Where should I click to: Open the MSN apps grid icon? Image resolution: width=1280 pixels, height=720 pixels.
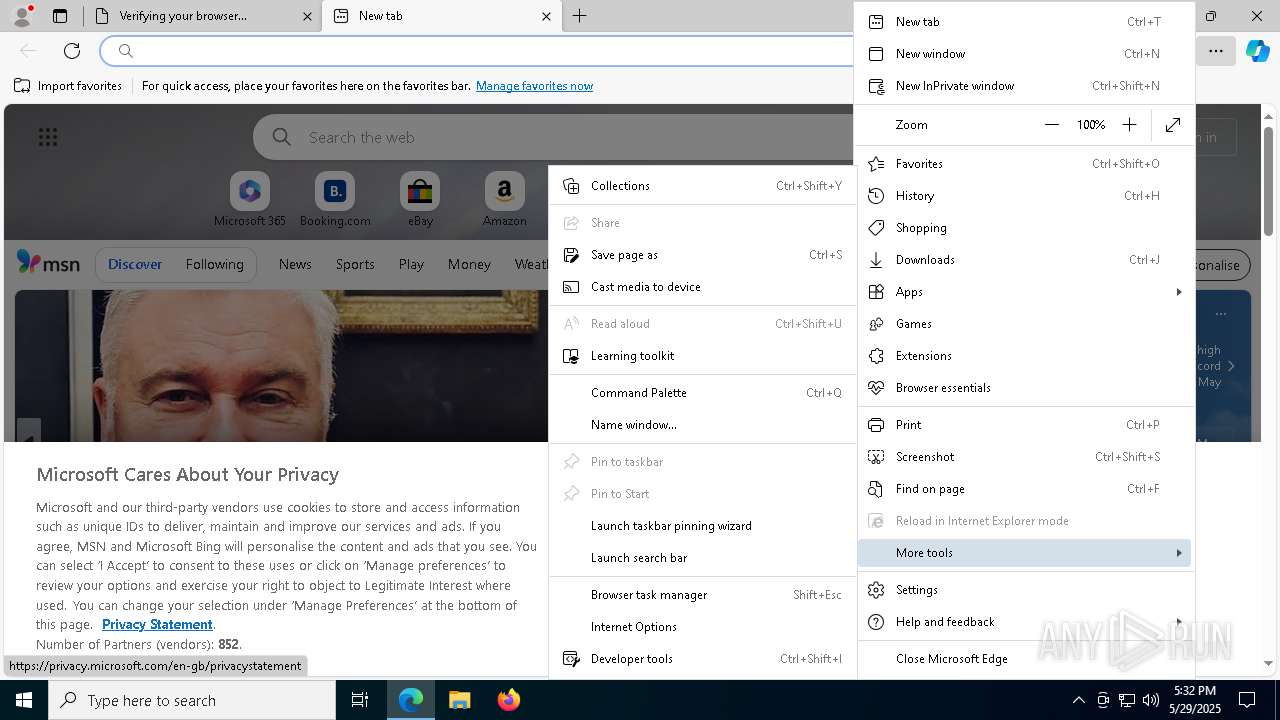coord(47,137)
